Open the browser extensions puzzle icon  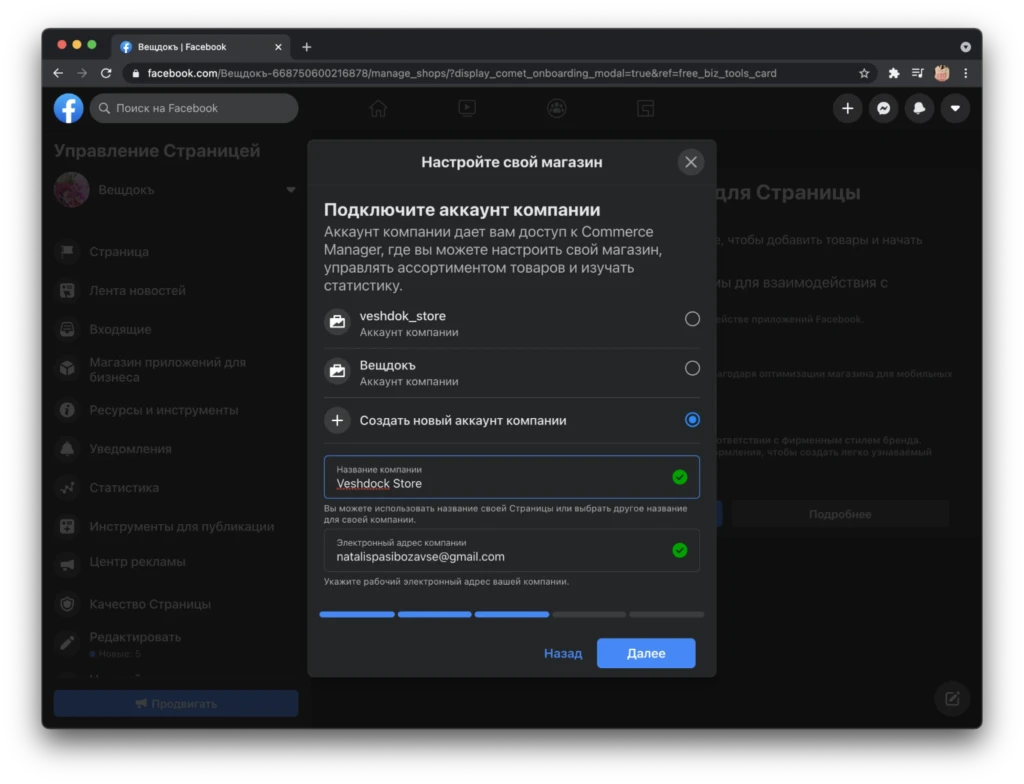point(894,74)
